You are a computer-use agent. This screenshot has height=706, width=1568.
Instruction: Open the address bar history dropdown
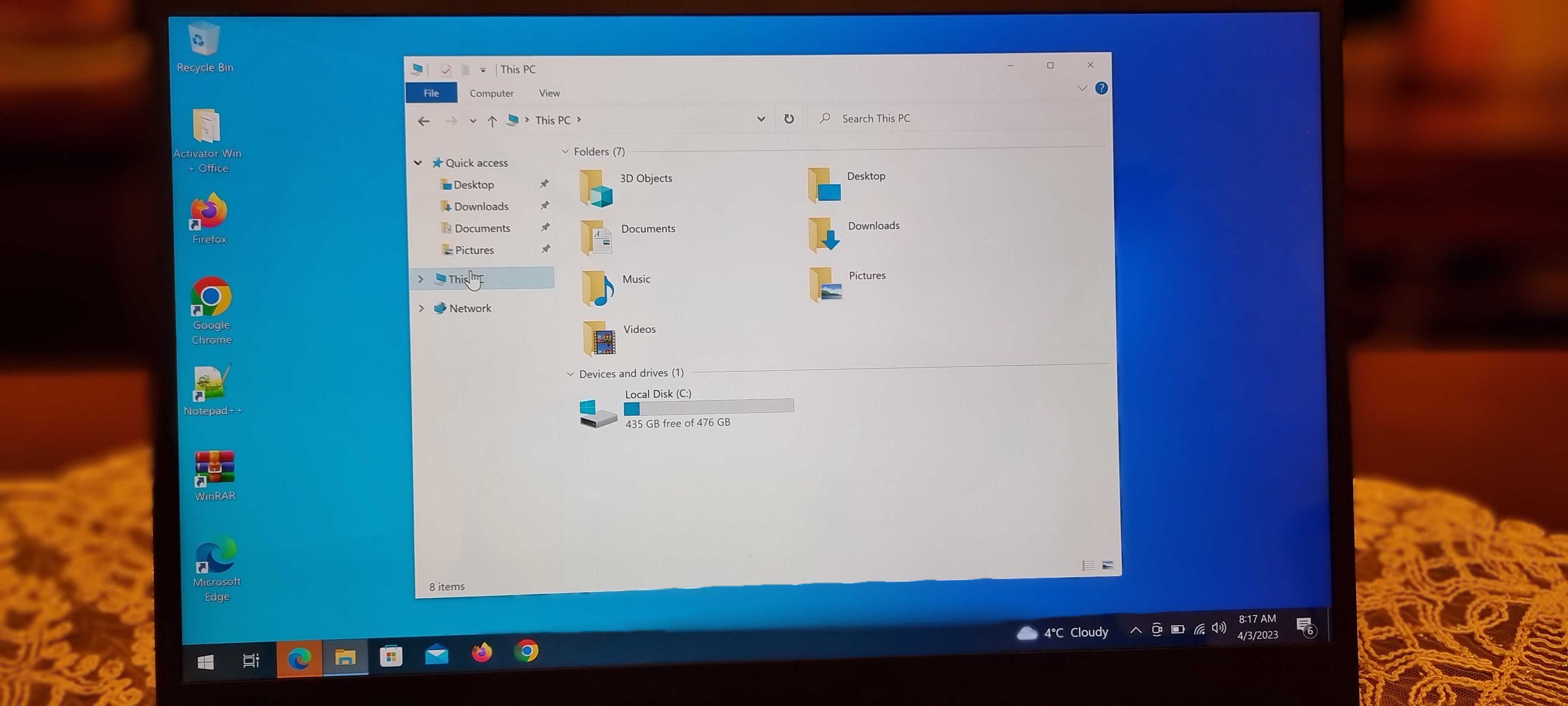click(761, 119)
